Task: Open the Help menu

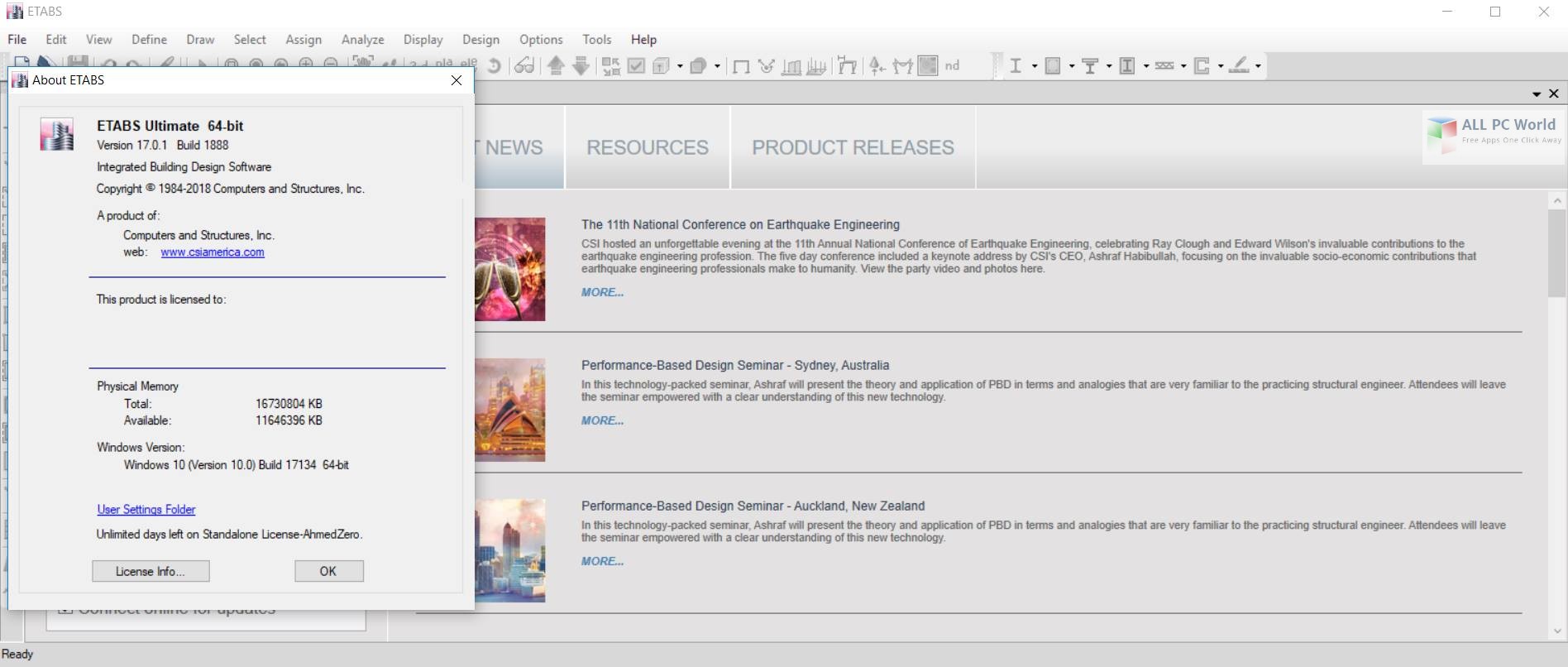Action: (643, 39)
